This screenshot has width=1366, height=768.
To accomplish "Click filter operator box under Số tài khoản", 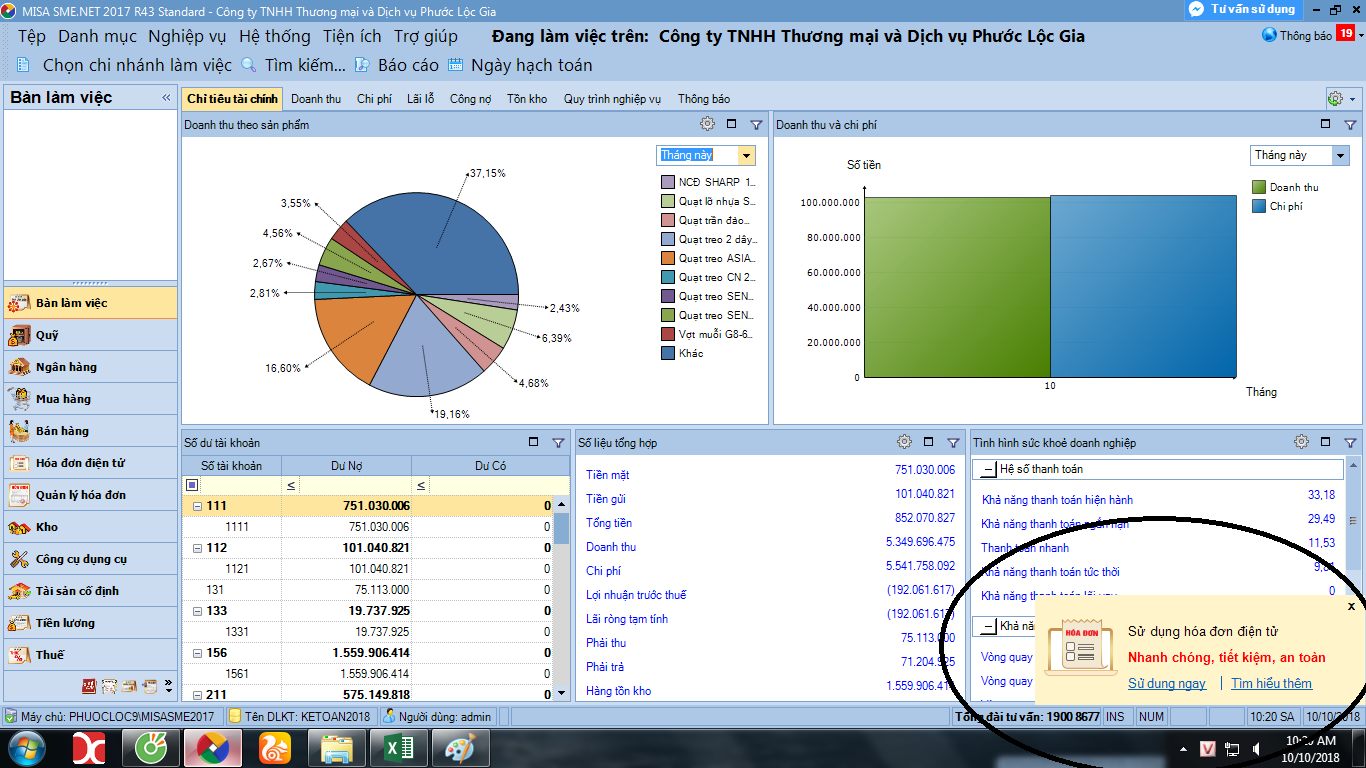I will 192,485.
